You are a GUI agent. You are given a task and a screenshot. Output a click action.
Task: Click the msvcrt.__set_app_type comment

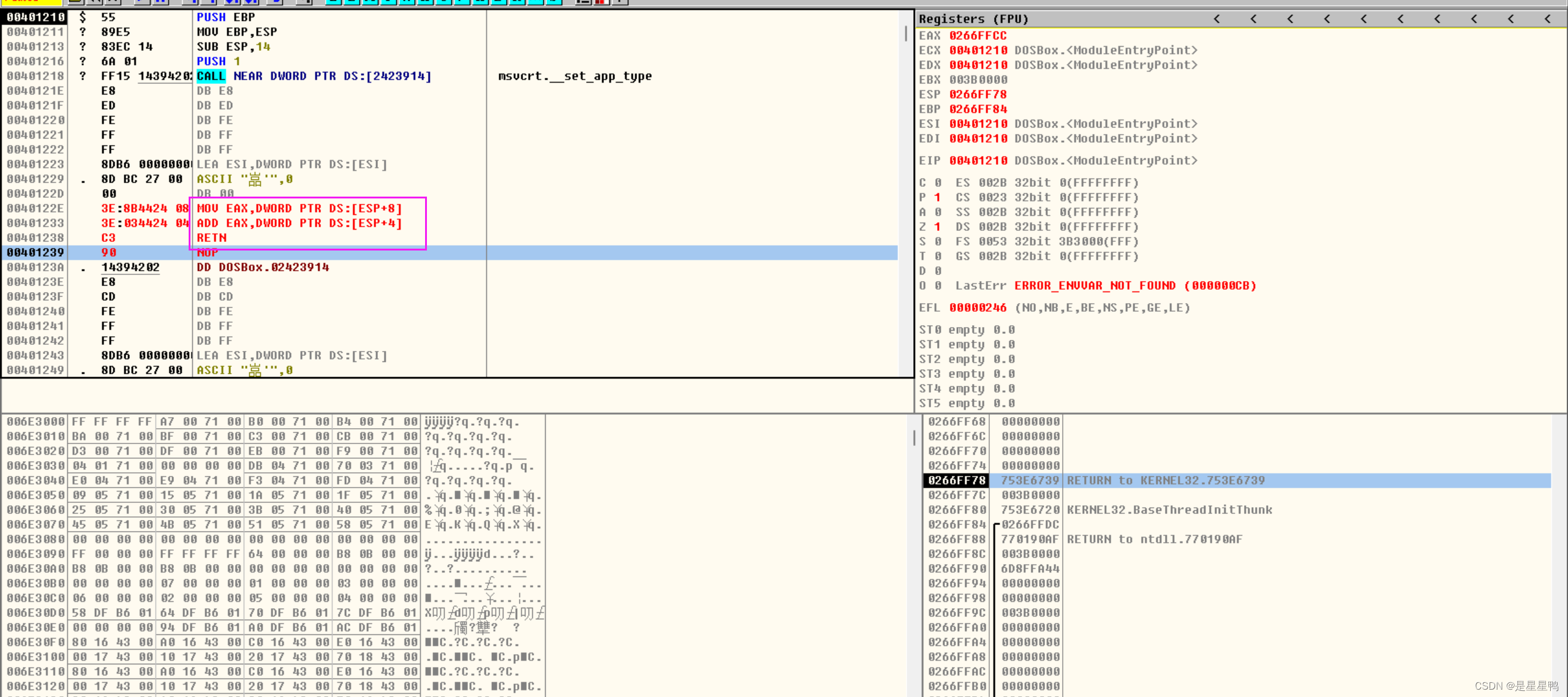click(x=575, y=76)
